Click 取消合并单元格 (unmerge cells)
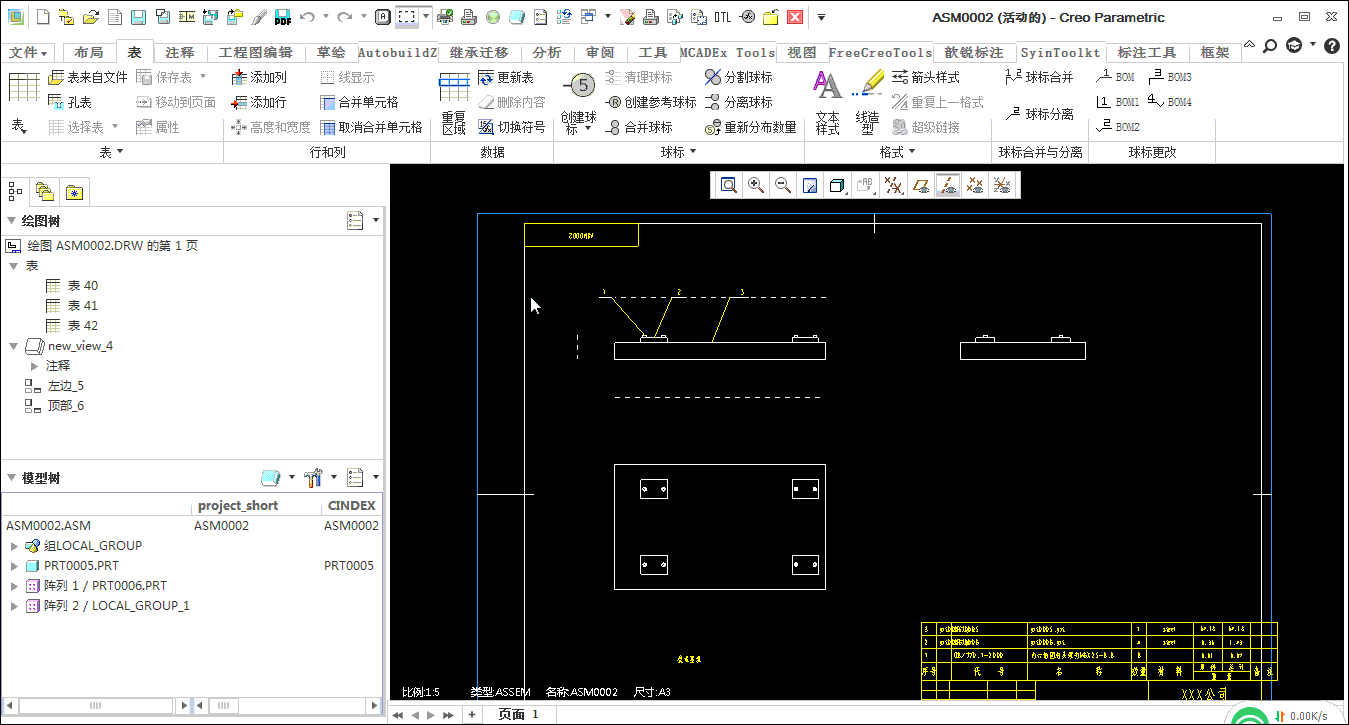Screen dimensions: 1349x725 coord(371,127)
